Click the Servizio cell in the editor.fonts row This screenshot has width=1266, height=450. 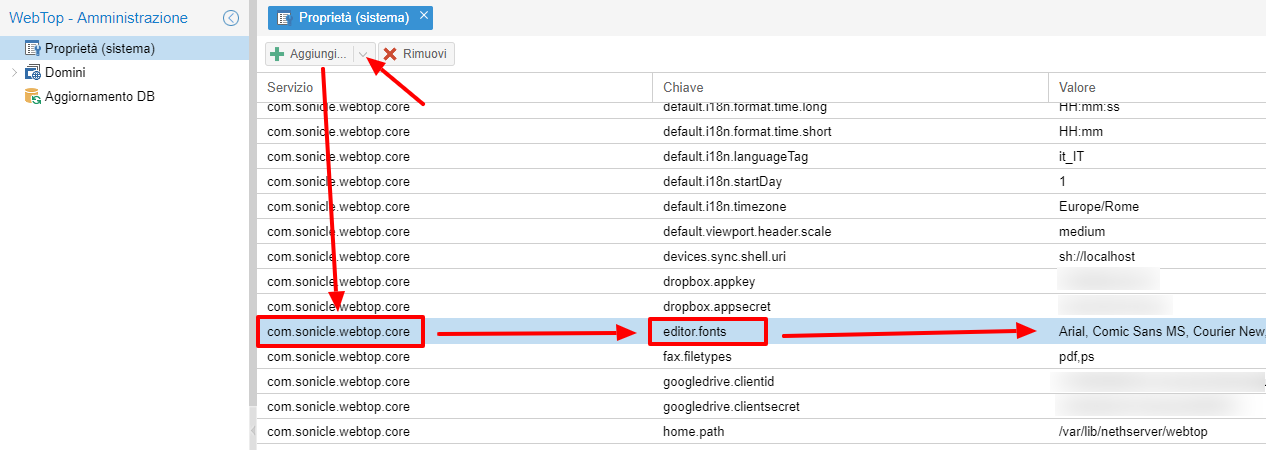(455, 331)
